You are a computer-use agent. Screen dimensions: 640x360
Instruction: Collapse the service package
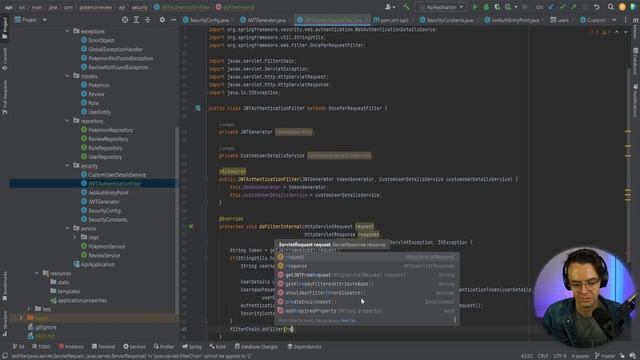67,228
